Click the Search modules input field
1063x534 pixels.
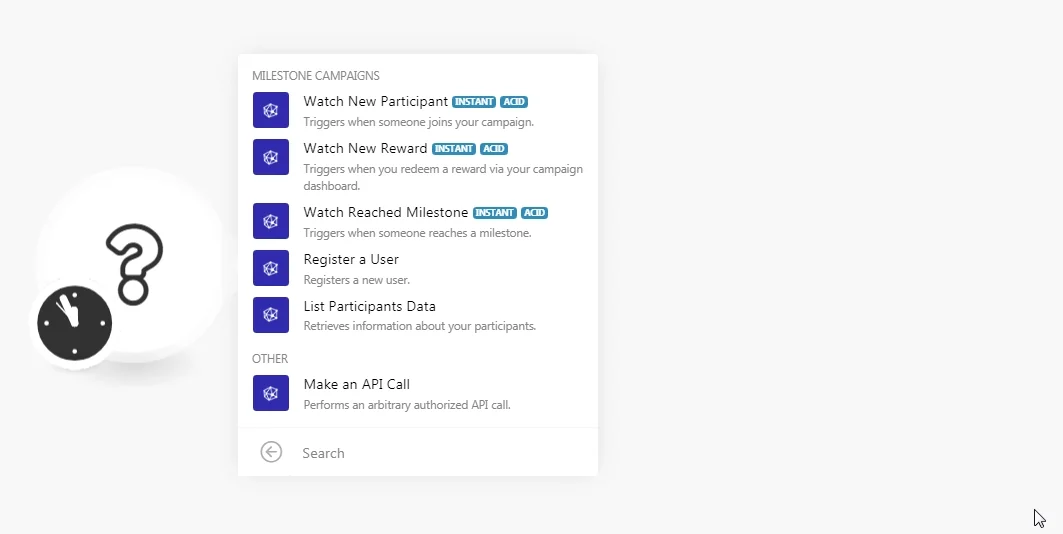444,453
